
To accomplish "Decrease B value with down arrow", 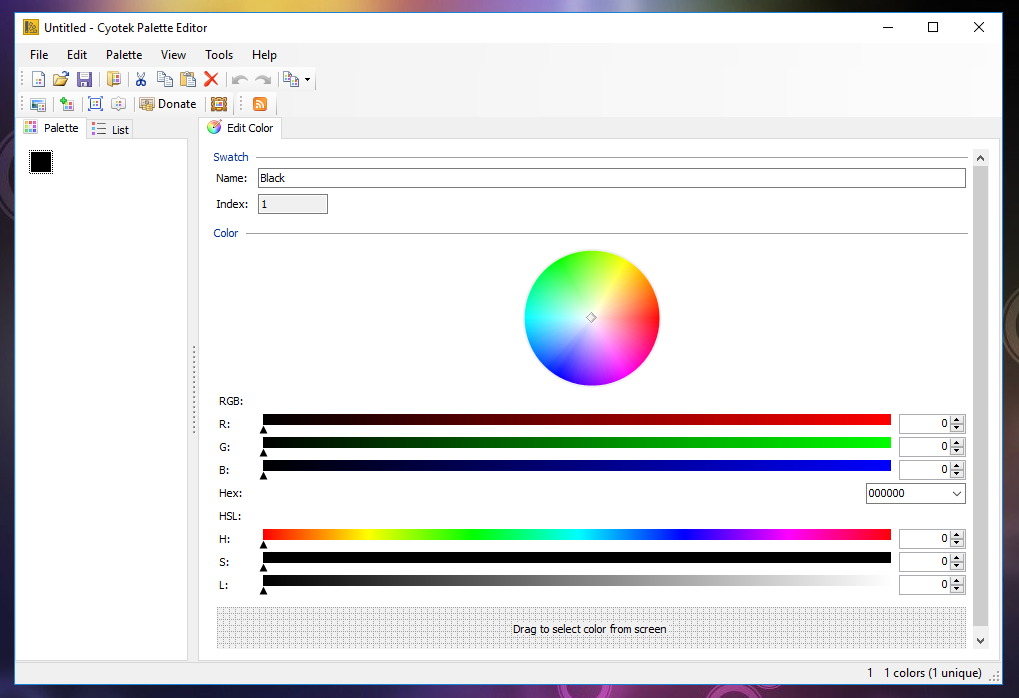I will click(x=957, y=474).
